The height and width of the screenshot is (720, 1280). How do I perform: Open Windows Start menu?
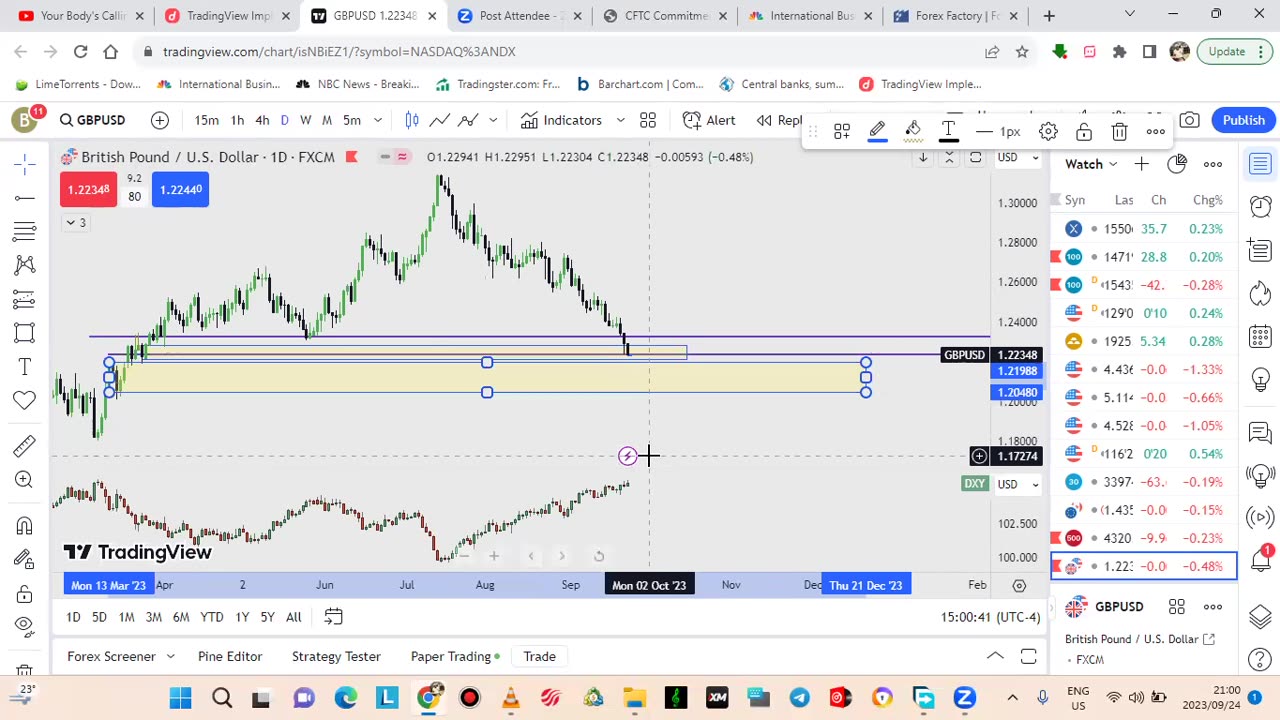180,697
